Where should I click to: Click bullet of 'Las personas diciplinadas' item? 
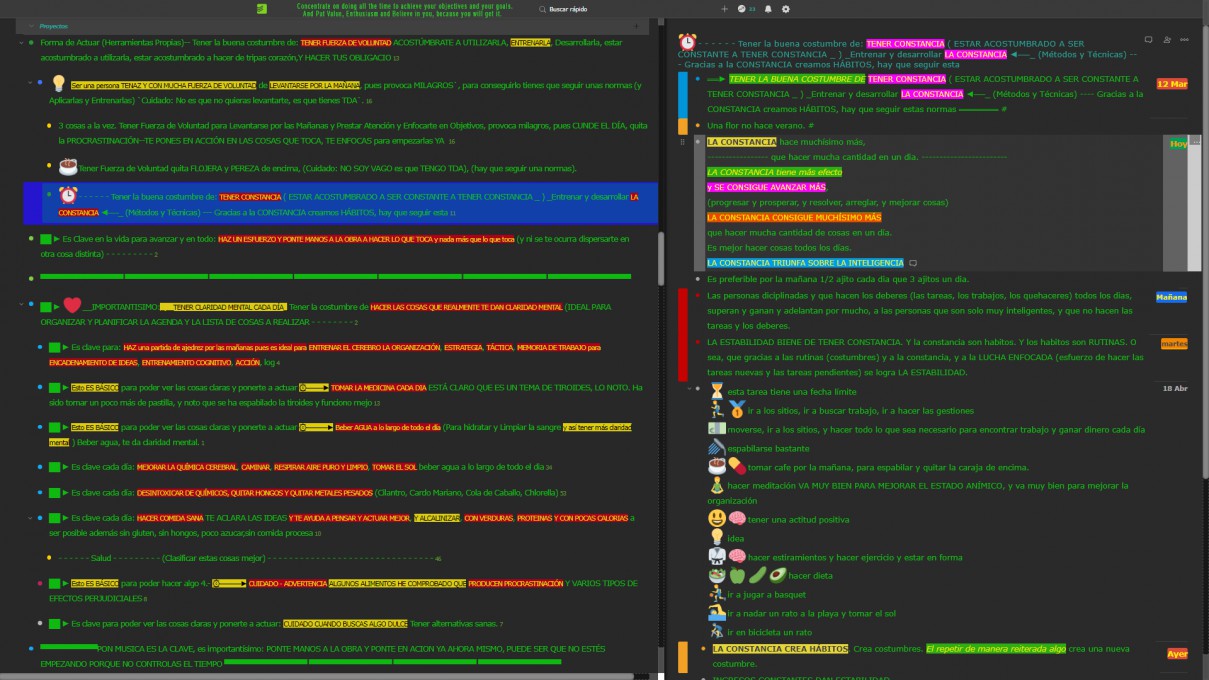697,296
